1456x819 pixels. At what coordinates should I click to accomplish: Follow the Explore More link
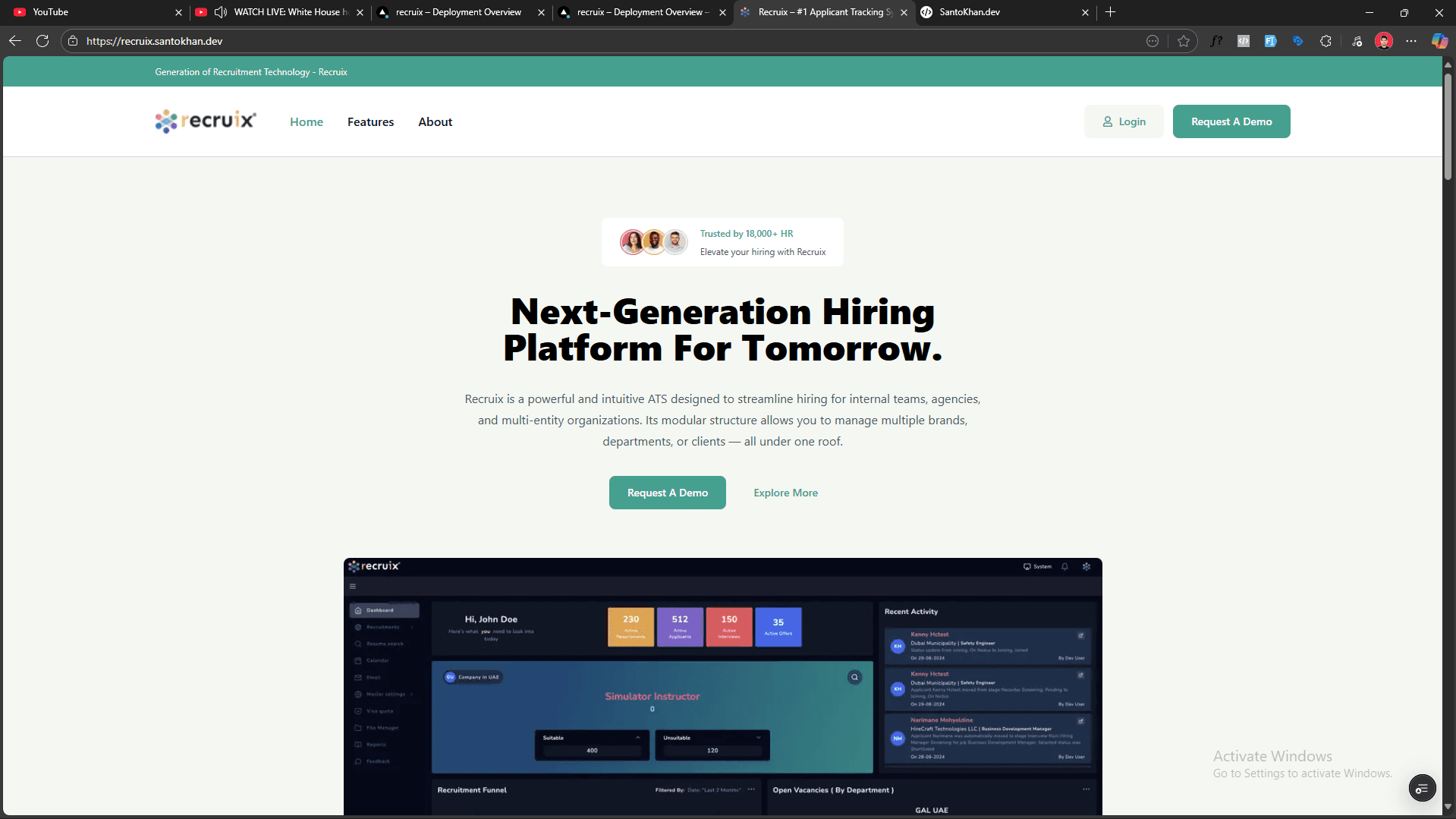(785, 493)
